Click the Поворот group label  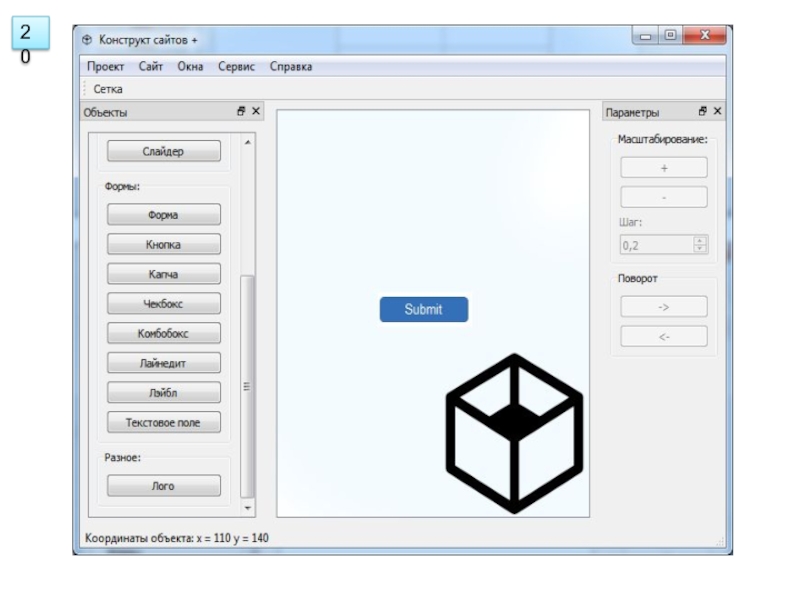637,279
